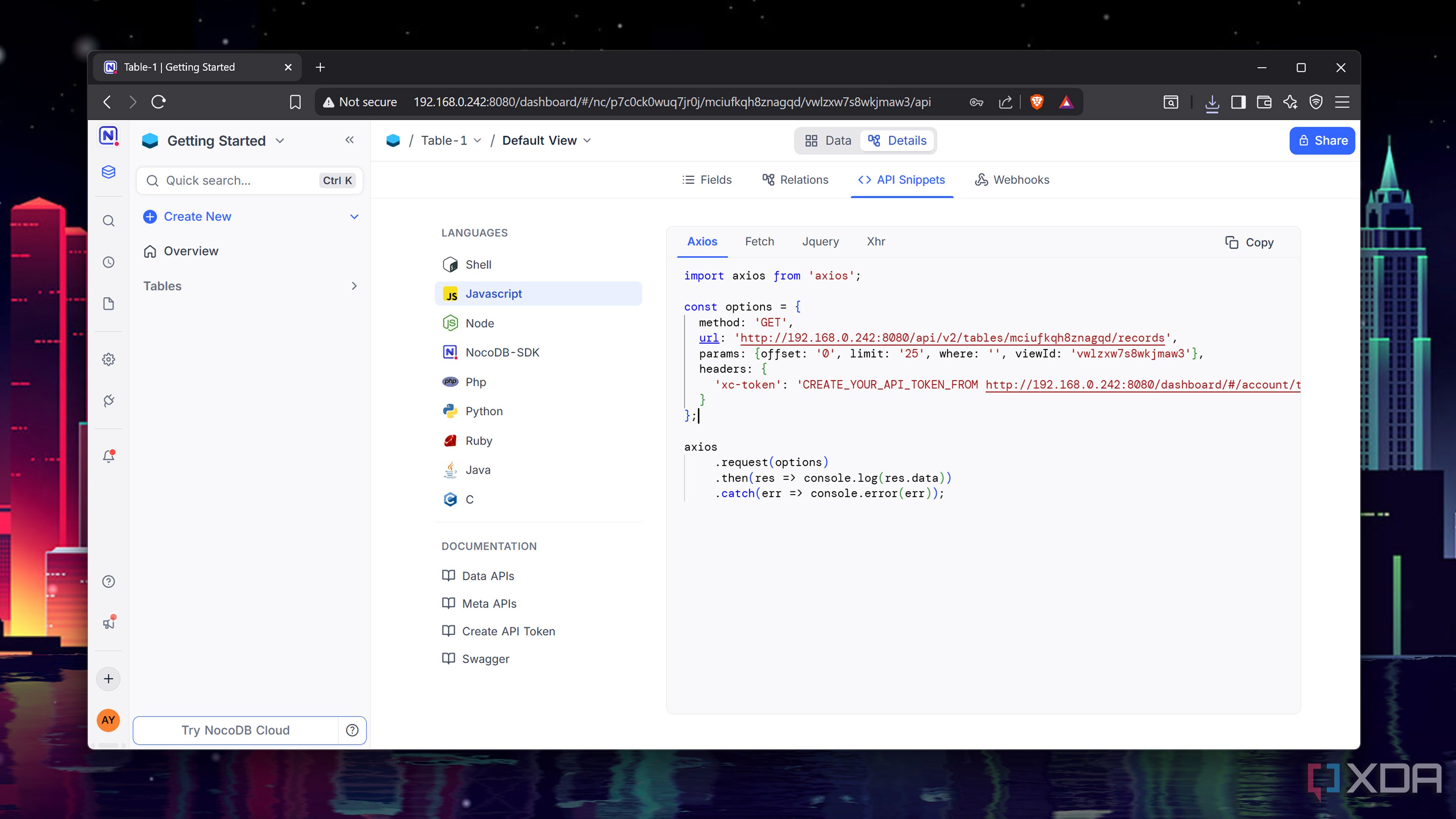Screen dimensions: 1456x819
Task: Open the megaphone announcements icon
Action: (x=108, y=622)
